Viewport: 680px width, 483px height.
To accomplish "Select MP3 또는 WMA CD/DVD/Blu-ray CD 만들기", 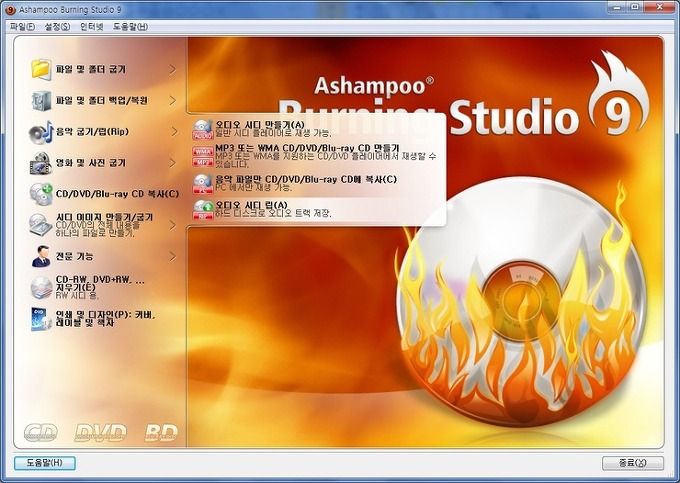I will tap(307, 148).
